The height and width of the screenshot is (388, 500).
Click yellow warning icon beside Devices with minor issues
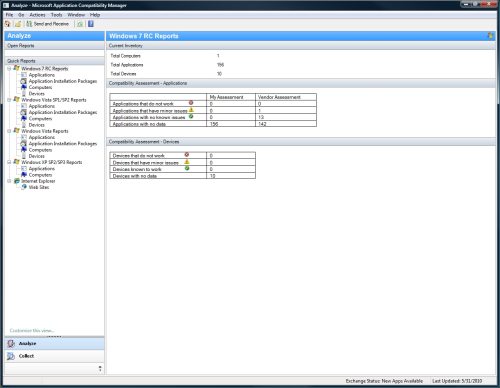click(187, 162)
